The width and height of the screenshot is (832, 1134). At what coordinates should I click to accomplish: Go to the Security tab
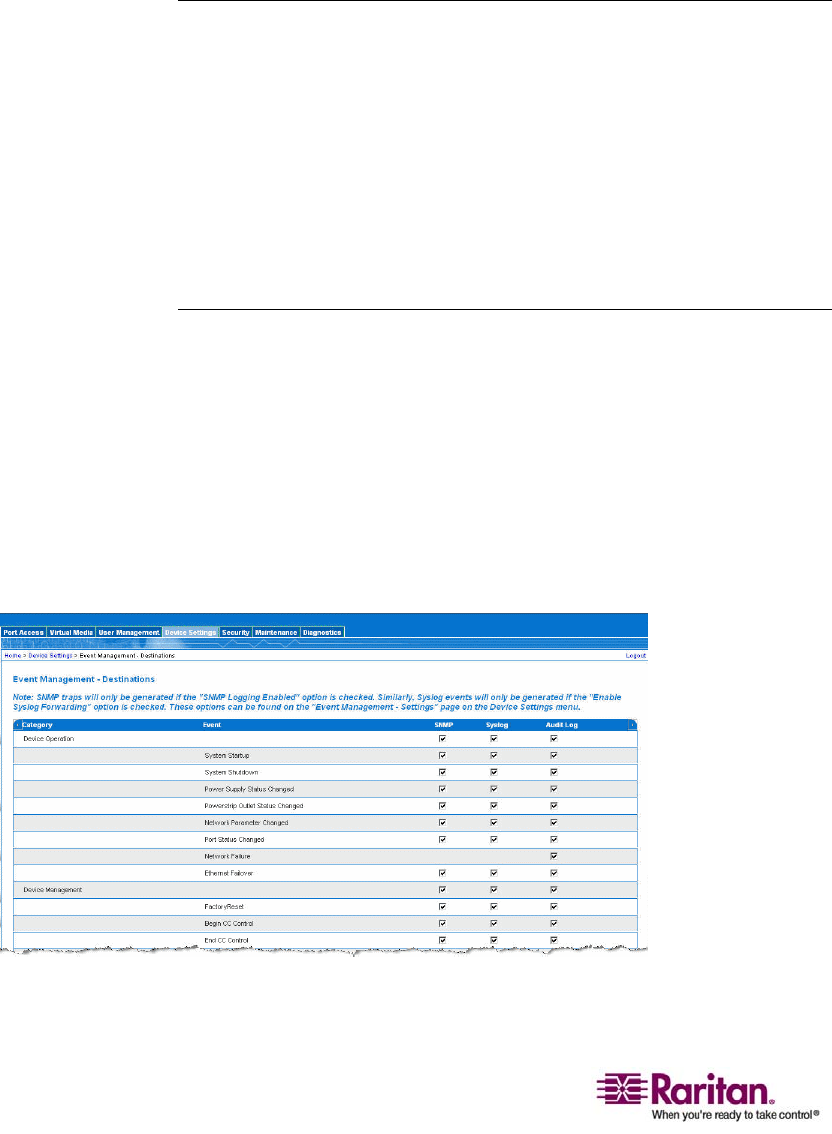pos(236,632)
